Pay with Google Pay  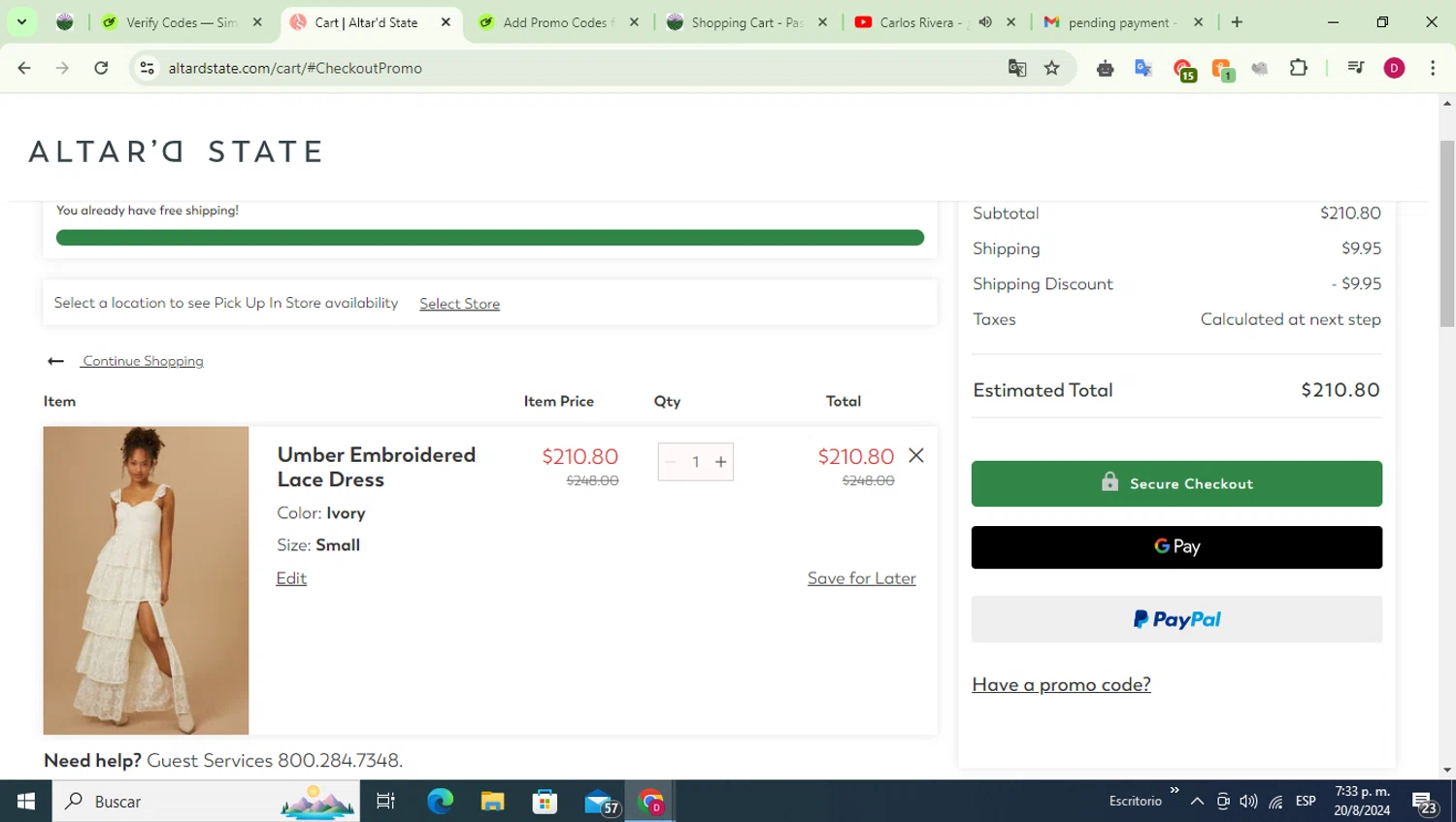tap(1176, 547)
